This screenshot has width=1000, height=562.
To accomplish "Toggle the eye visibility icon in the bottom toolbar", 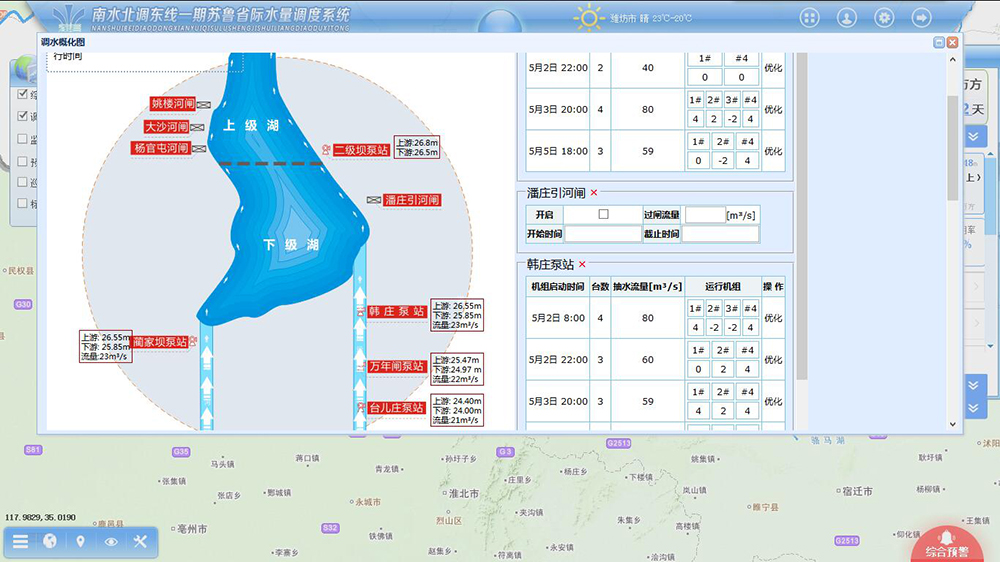I will pos(111,542).
